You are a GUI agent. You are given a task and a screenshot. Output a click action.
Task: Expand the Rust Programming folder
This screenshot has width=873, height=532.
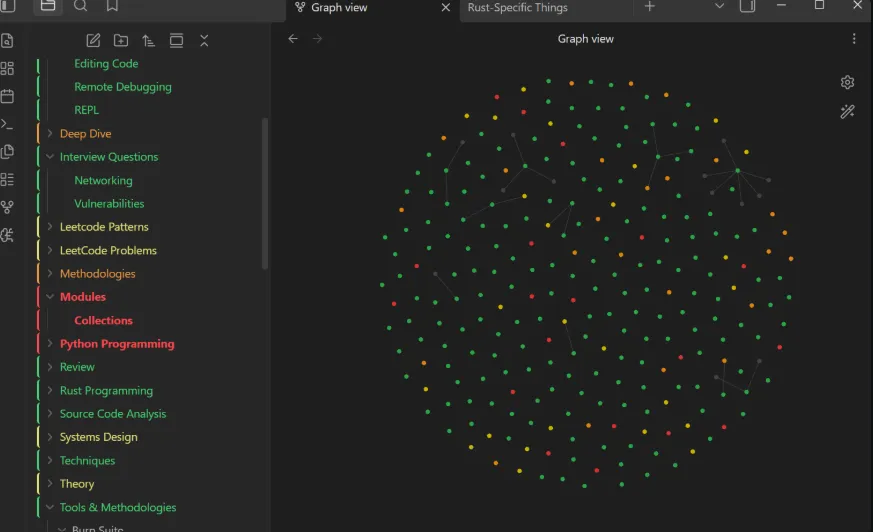[50, 390]
